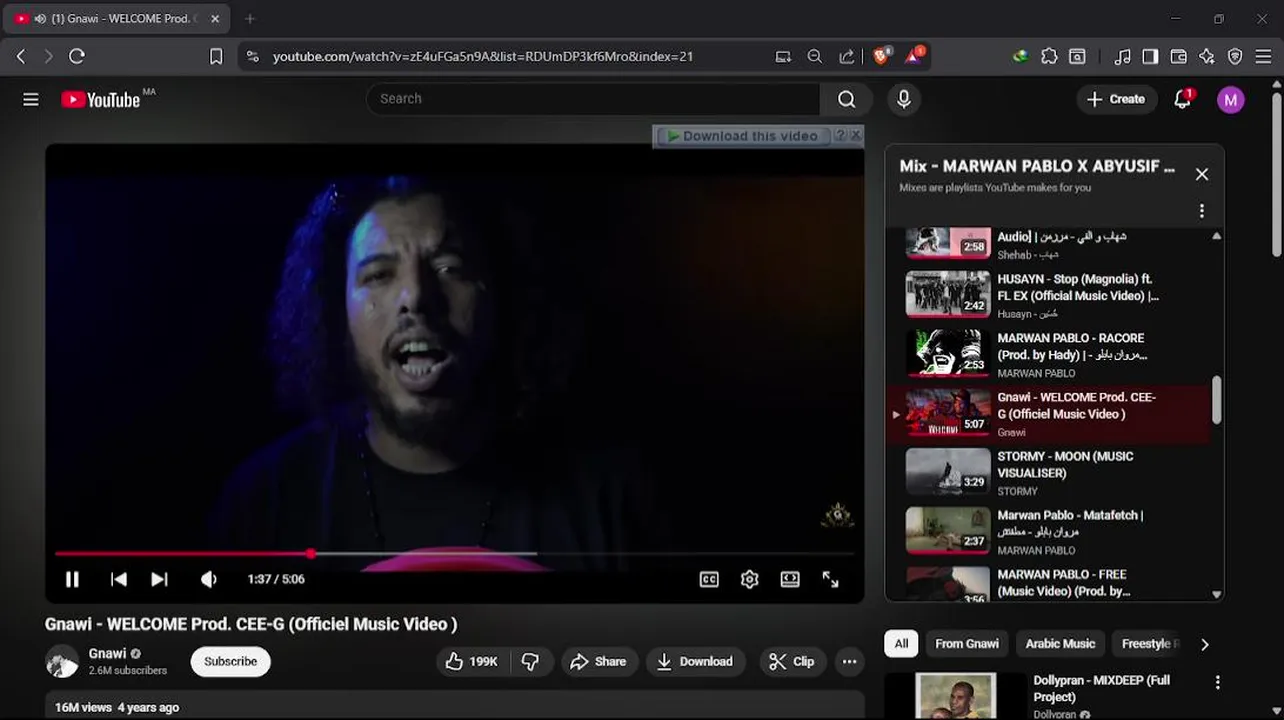1284x720 pixels.
Task: Seek on the video progress bar
Action: 455,553
